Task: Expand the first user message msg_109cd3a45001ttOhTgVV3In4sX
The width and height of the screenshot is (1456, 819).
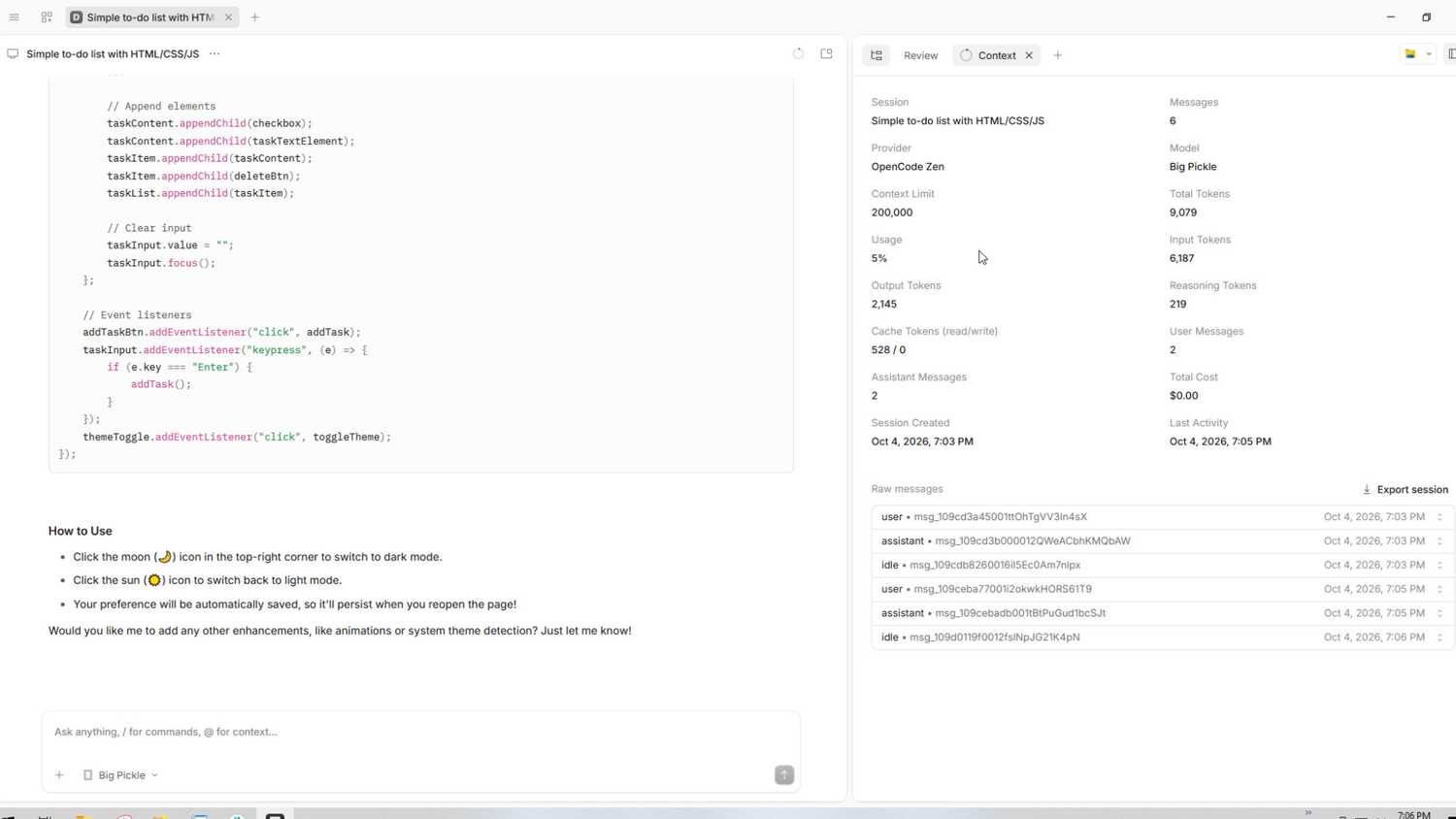Action: pos(1163,517)
